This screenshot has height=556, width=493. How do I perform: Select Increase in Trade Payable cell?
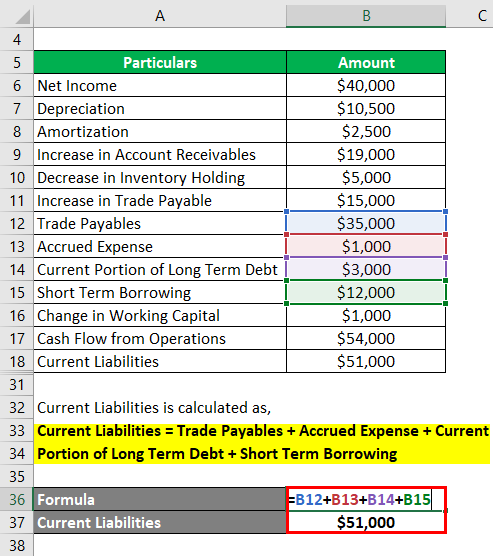[x=160, y=200]
